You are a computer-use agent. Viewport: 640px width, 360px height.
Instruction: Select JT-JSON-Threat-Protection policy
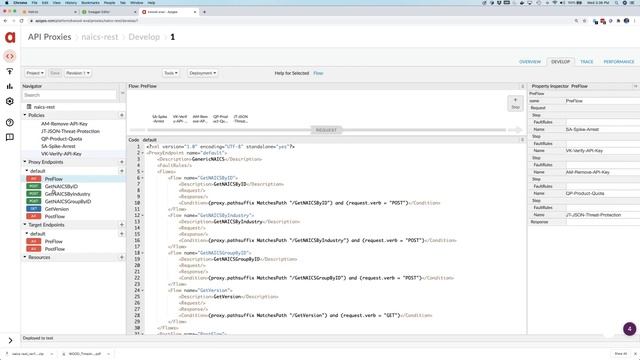(x=70, y=131)
